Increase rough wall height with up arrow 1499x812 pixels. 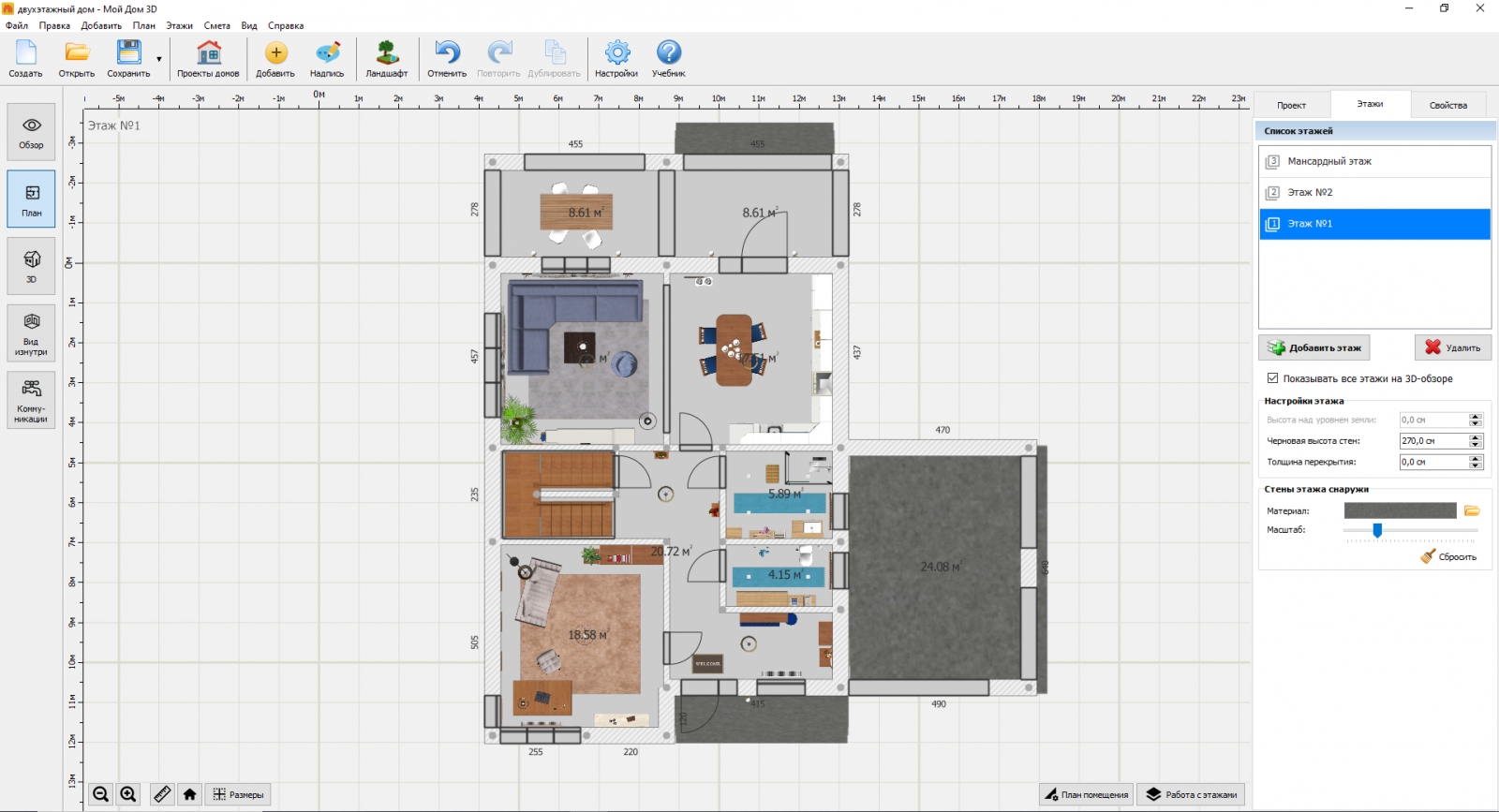pyautogui.click(x=1476, y=437)
